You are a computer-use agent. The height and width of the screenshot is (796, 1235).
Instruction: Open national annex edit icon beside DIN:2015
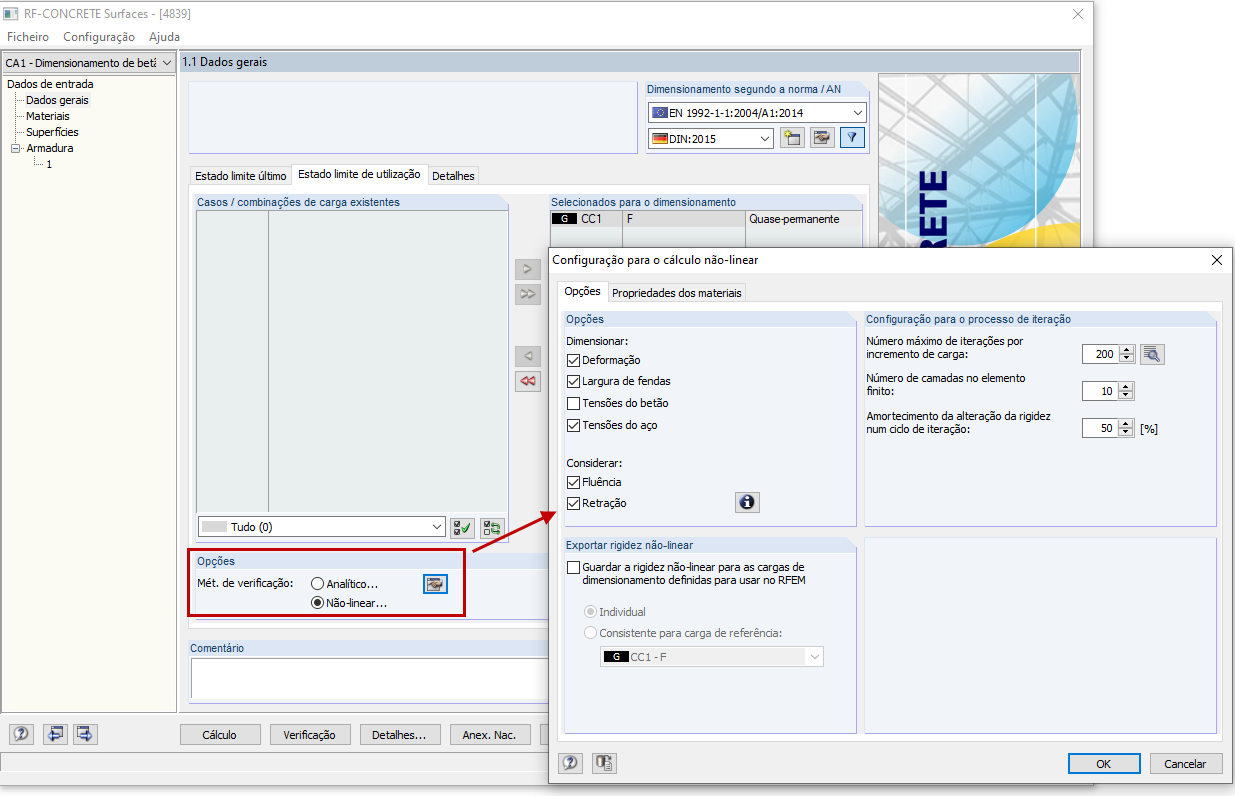(x=822, y=138)
